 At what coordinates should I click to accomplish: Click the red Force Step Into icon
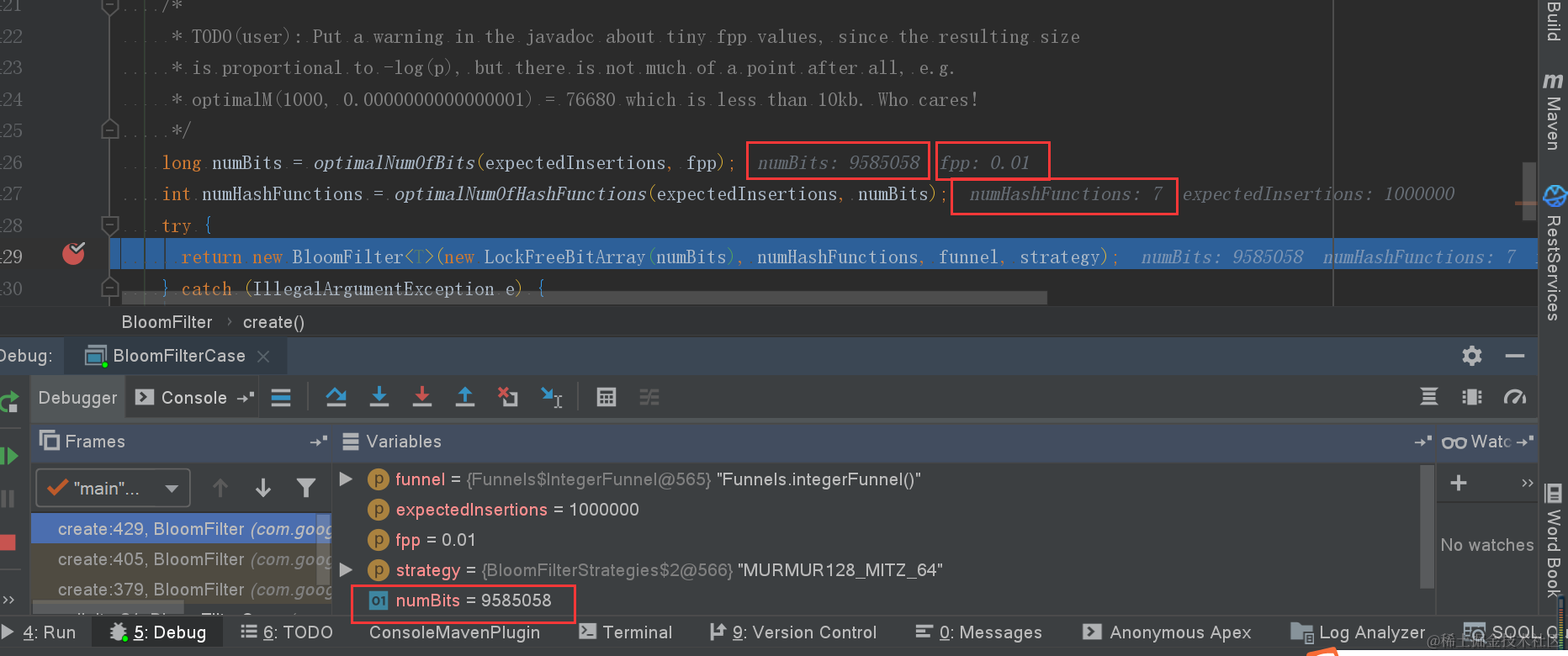pyautogui.click(x=422, y=397)
